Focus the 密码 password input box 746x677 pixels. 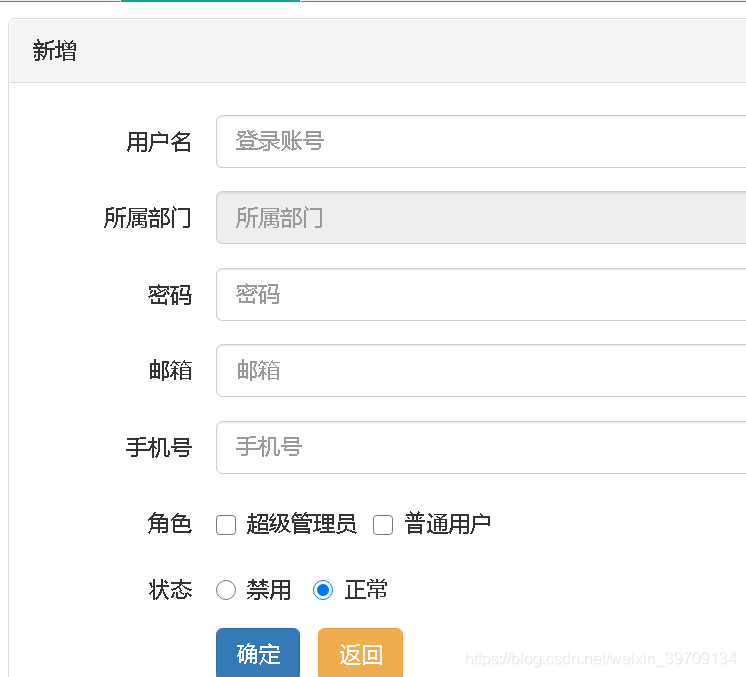coord(480,294)
